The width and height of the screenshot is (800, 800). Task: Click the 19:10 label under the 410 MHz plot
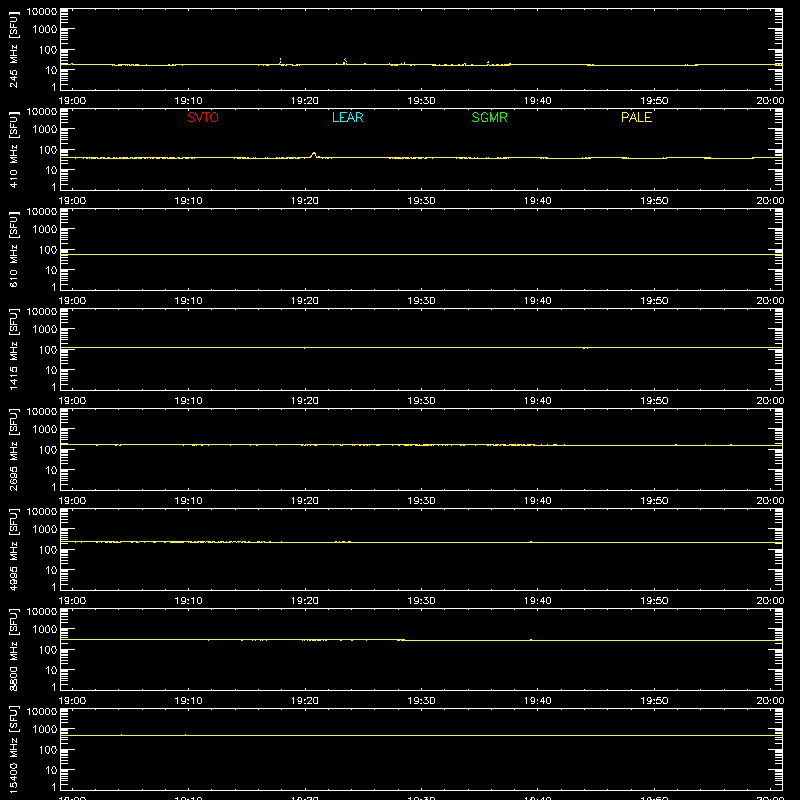point(188,201)
